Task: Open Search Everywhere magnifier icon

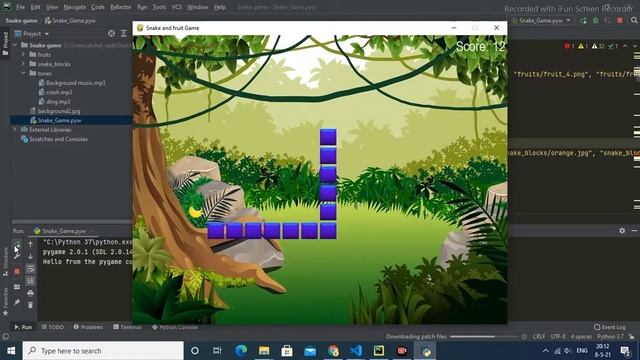Action: point(634,20)
